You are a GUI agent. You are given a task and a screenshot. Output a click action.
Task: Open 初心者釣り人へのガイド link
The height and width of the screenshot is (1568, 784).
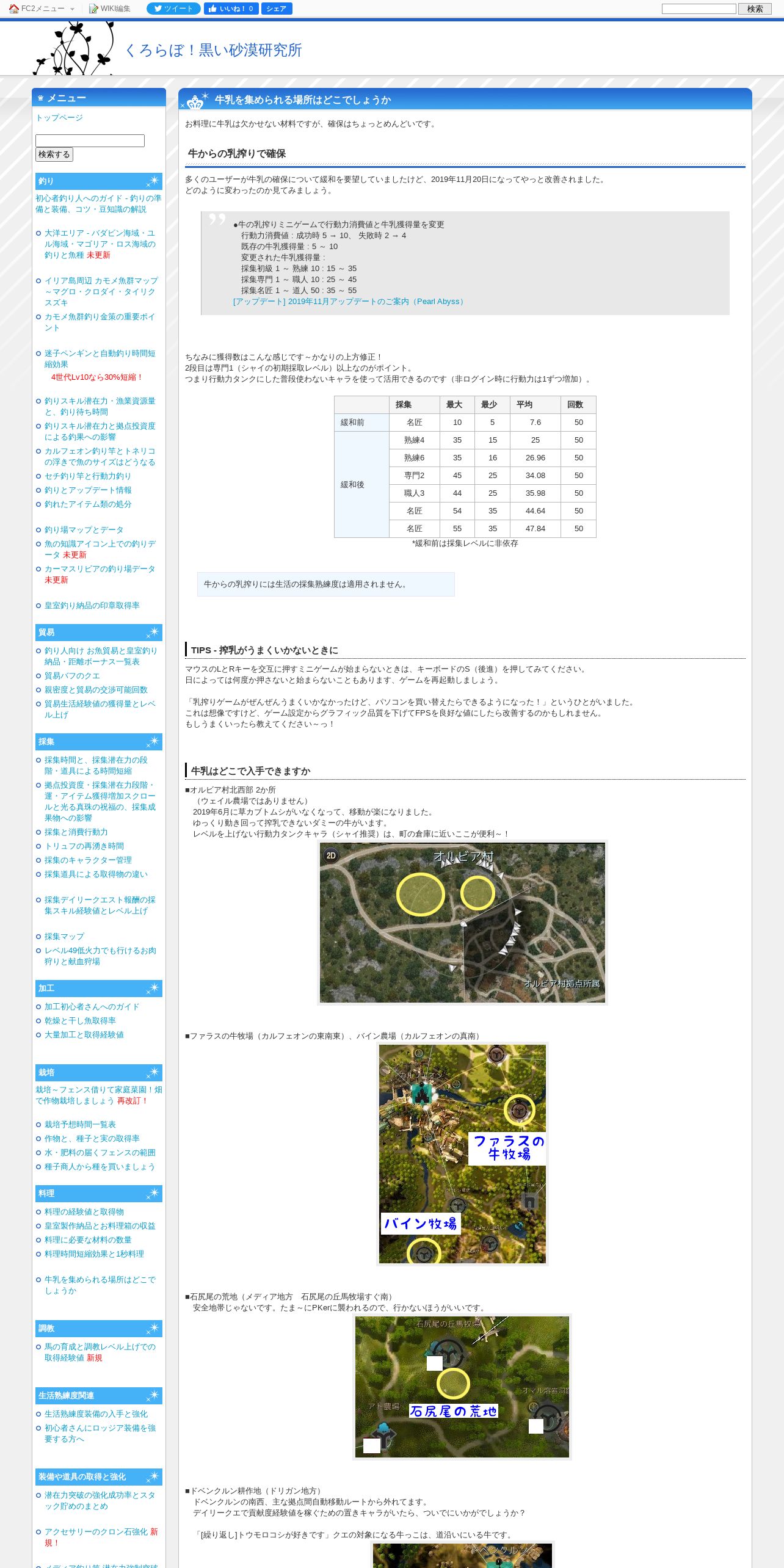click(98, 203)
